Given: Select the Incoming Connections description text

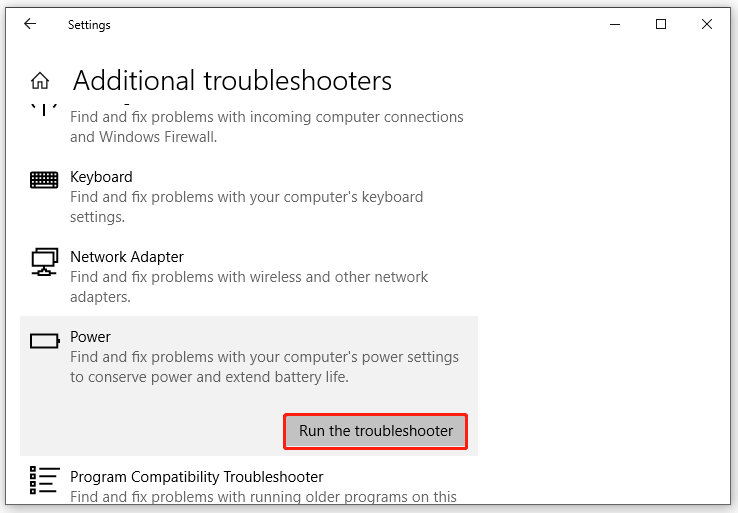Looking at the screenshot, I should (x=266, y=127).
